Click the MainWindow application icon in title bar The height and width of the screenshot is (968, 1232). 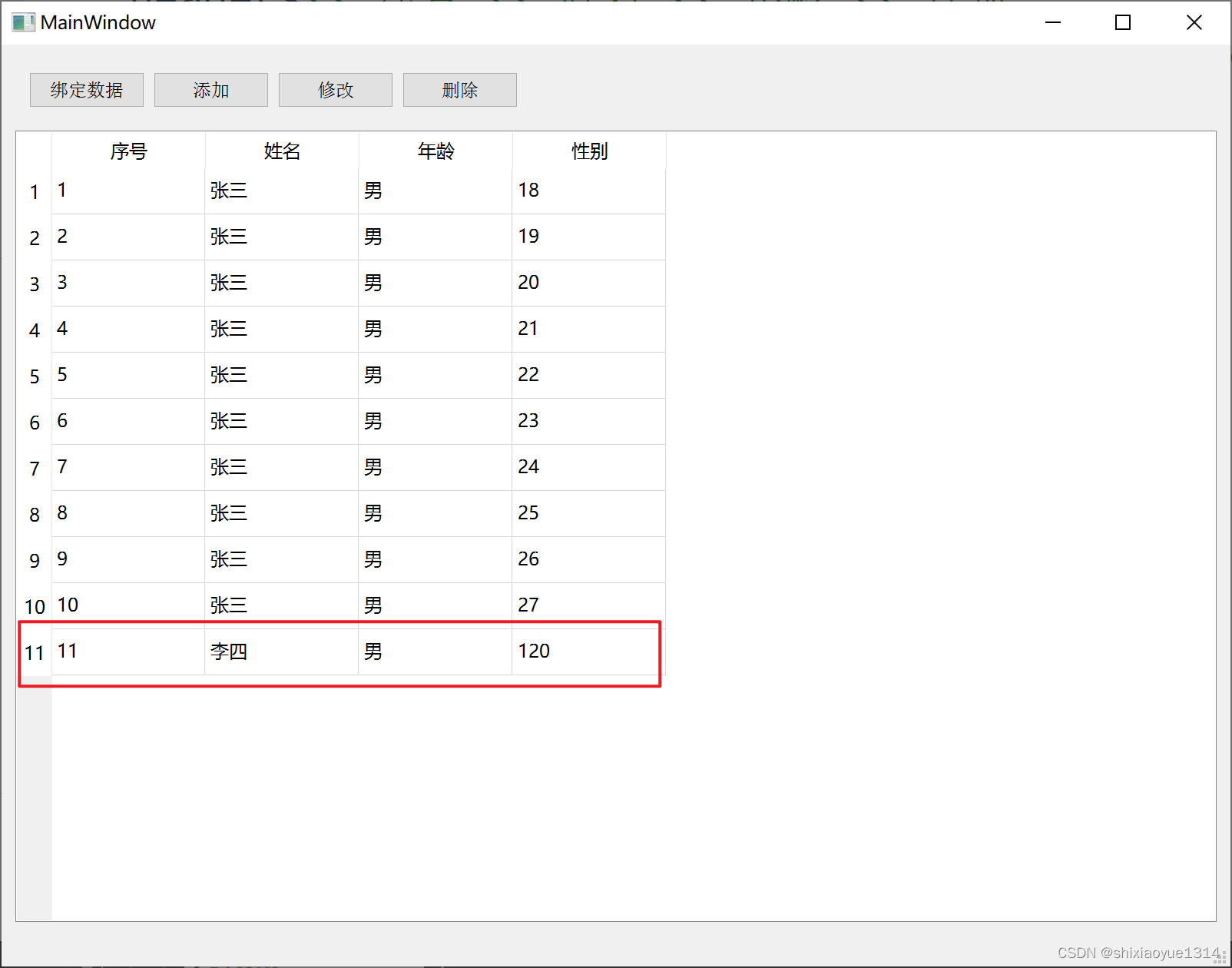tap(23, 22)
